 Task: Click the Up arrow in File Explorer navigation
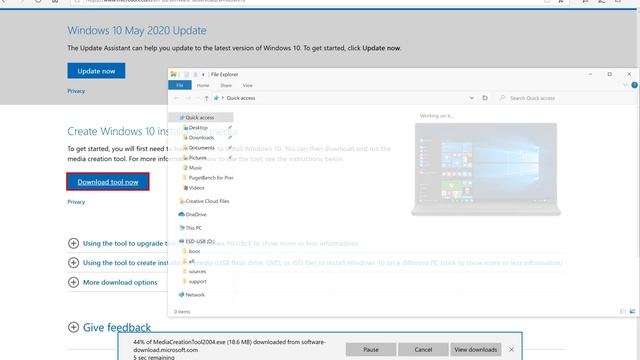207,98
